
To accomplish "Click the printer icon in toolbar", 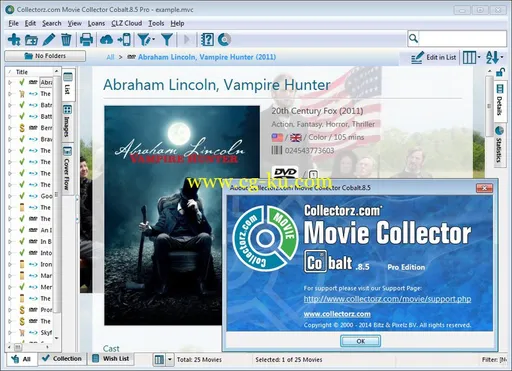I will point(86,40).
